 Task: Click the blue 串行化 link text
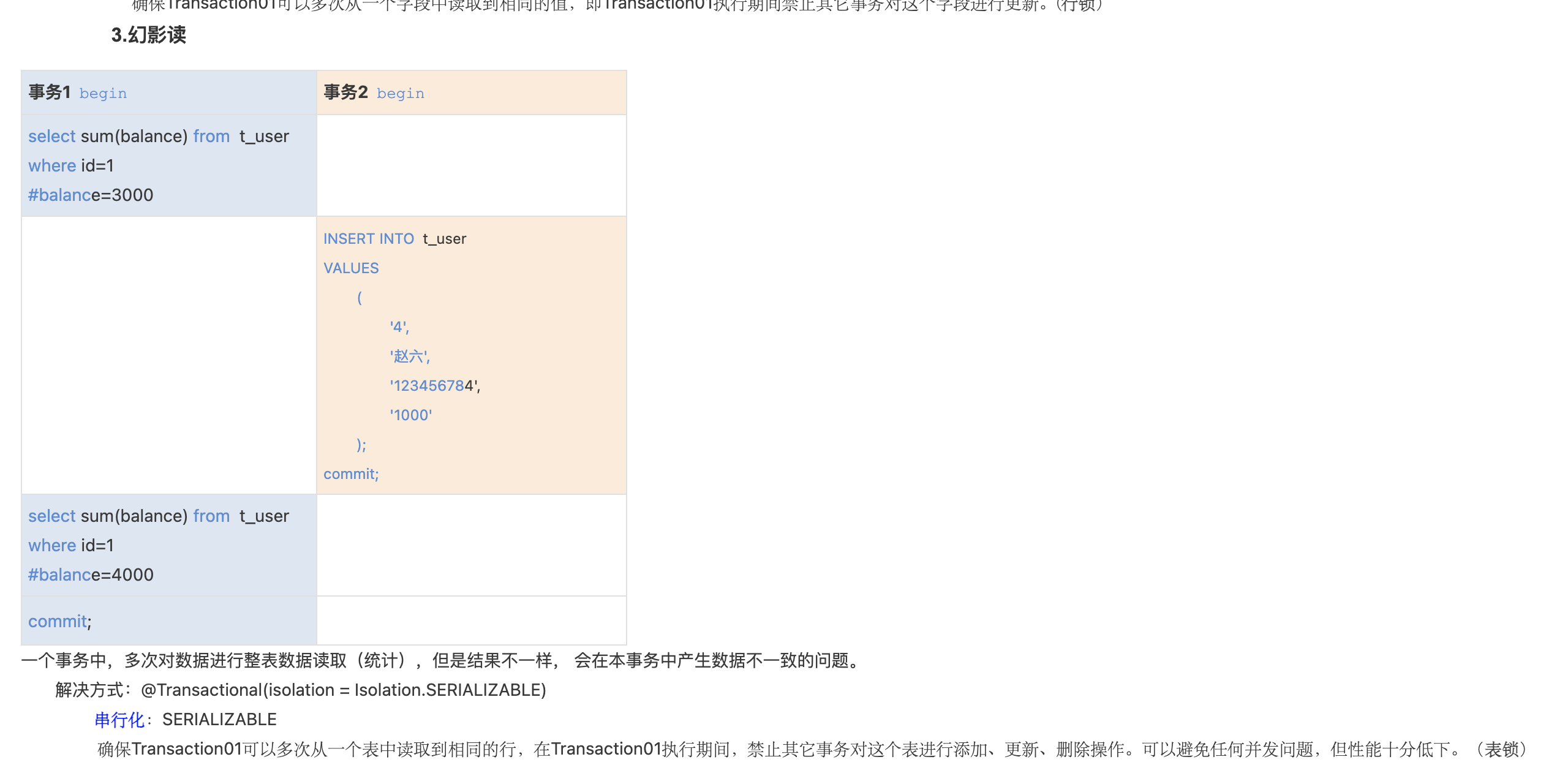coord(119,720)
